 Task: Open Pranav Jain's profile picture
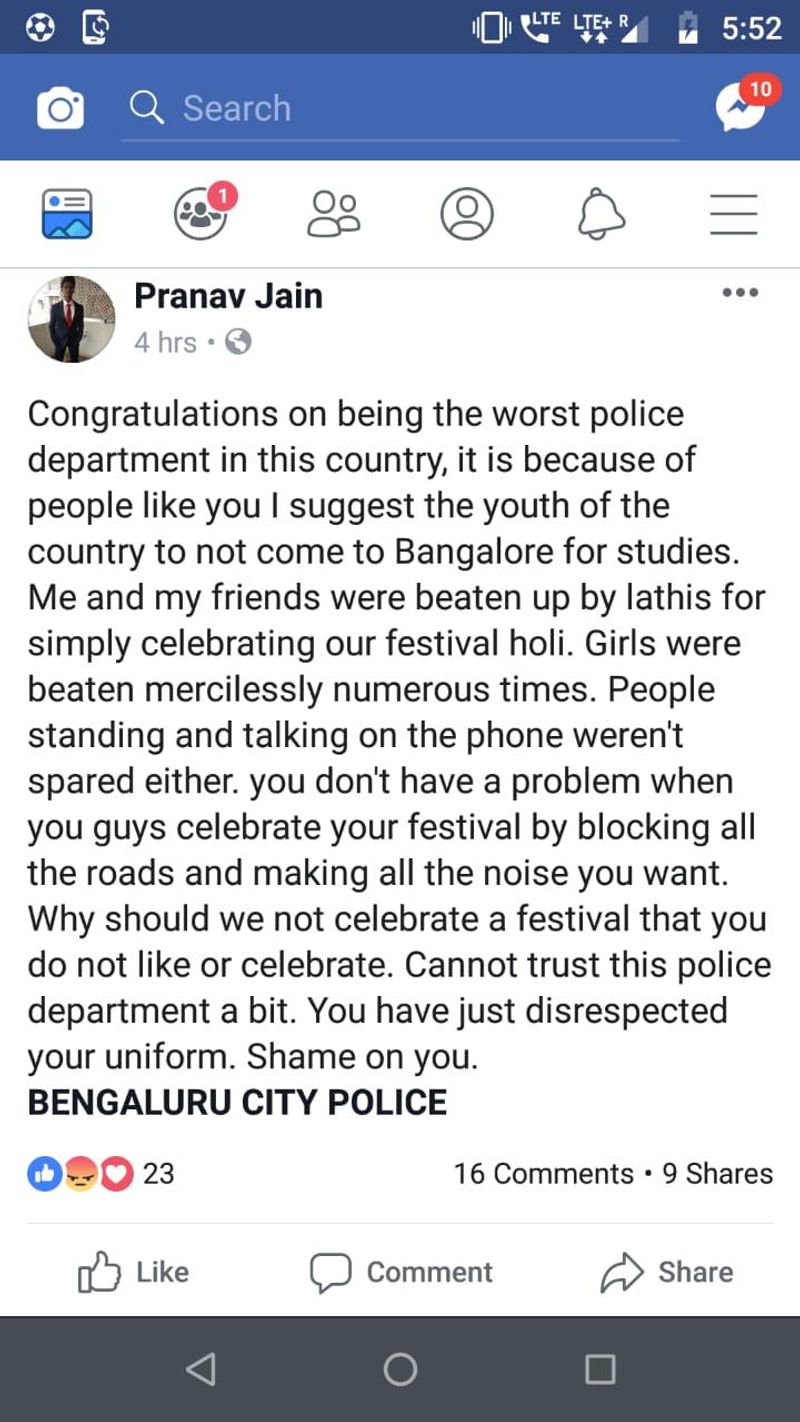(x=71, y=319)
